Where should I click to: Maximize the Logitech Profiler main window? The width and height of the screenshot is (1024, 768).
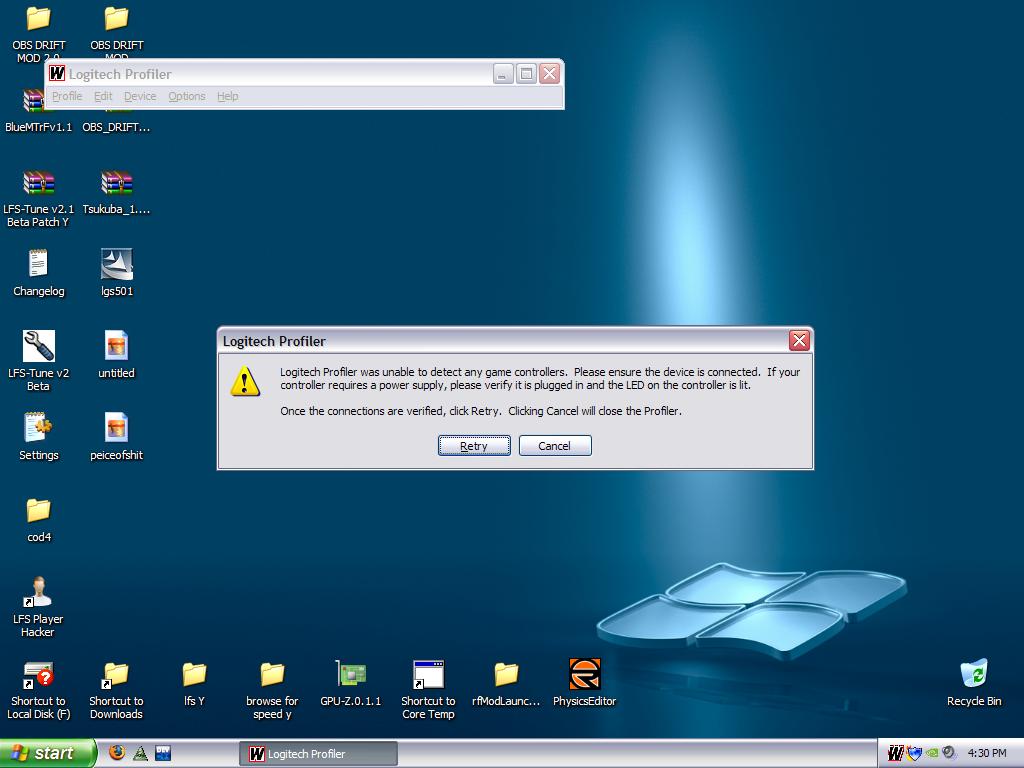pyautogui.click(x=526, y=74)
